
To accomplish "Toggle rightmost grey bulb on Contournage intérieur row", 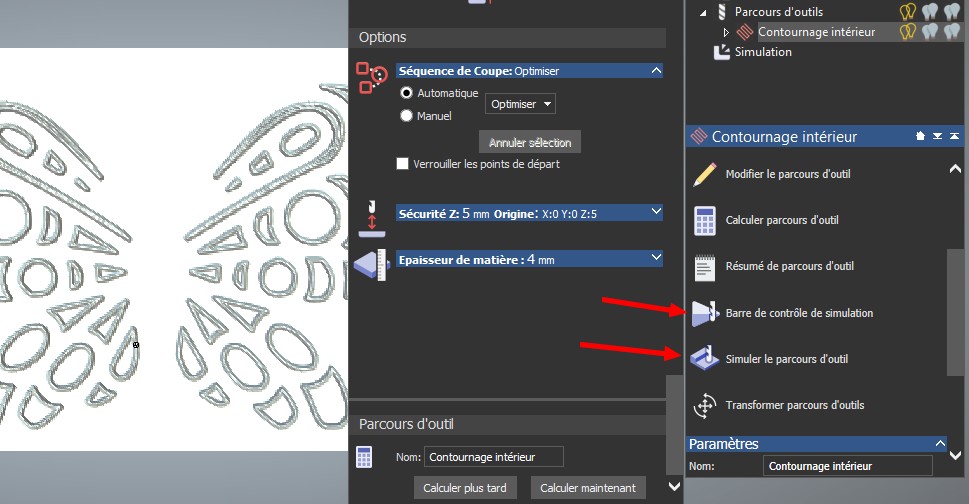I will 952,32.
